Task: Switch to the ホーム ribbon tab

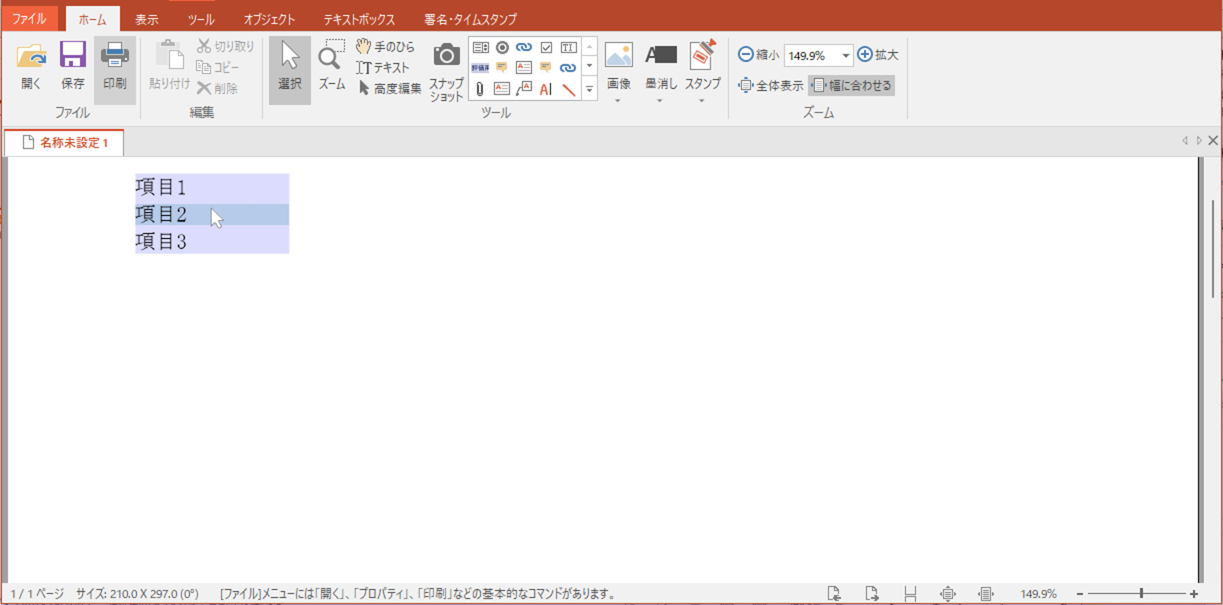Action: (x=92, y=19)
